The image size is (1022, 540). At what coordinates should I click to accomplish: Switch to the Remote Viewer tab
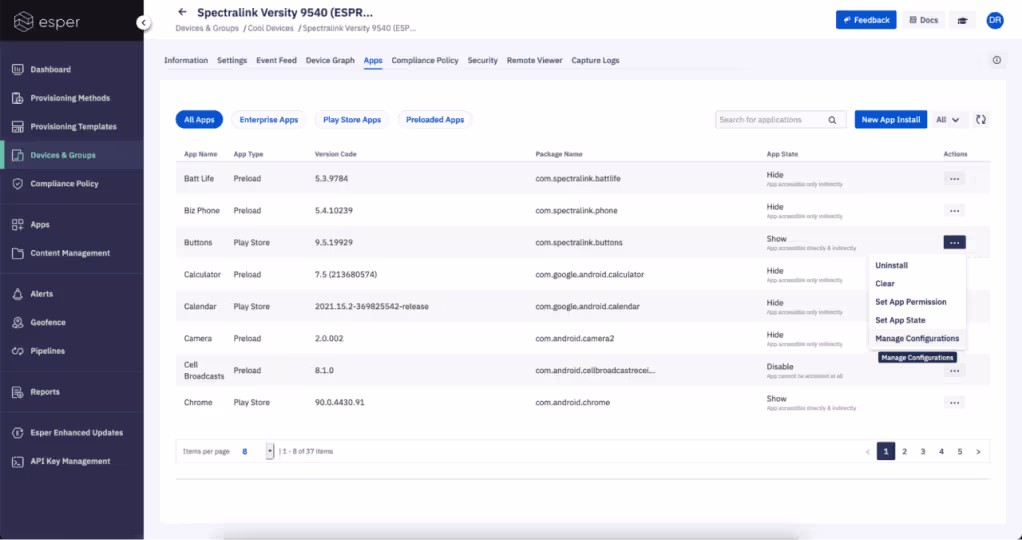(x=534, y=60)
